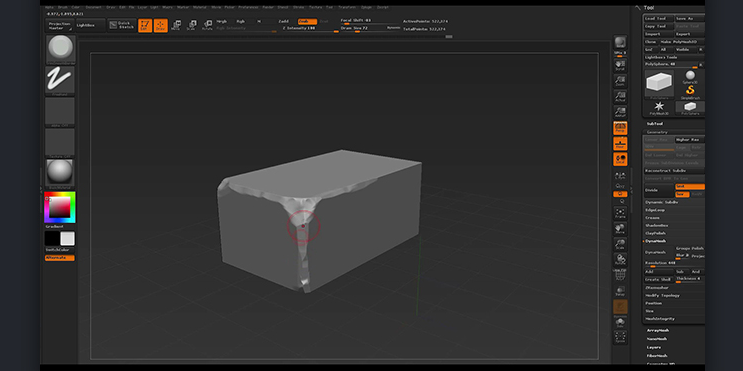The height and width of the screenshot is (371, 743).
Task: Click the black main color swatch
Action: coord(52,238)
